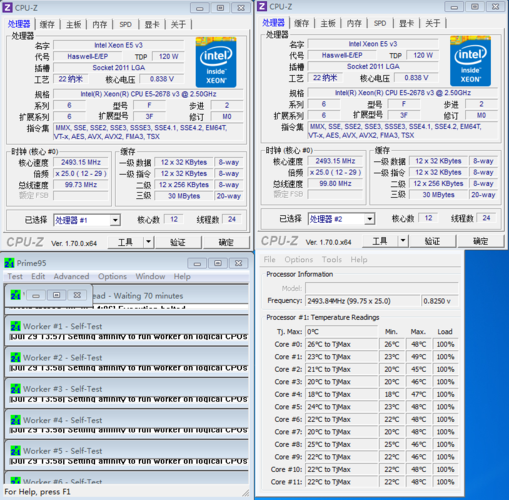Image resolution: width=509 pixels, height=500 pixels.
Task: Minimize the Prime95 window
Action: [x=197, y=263]
